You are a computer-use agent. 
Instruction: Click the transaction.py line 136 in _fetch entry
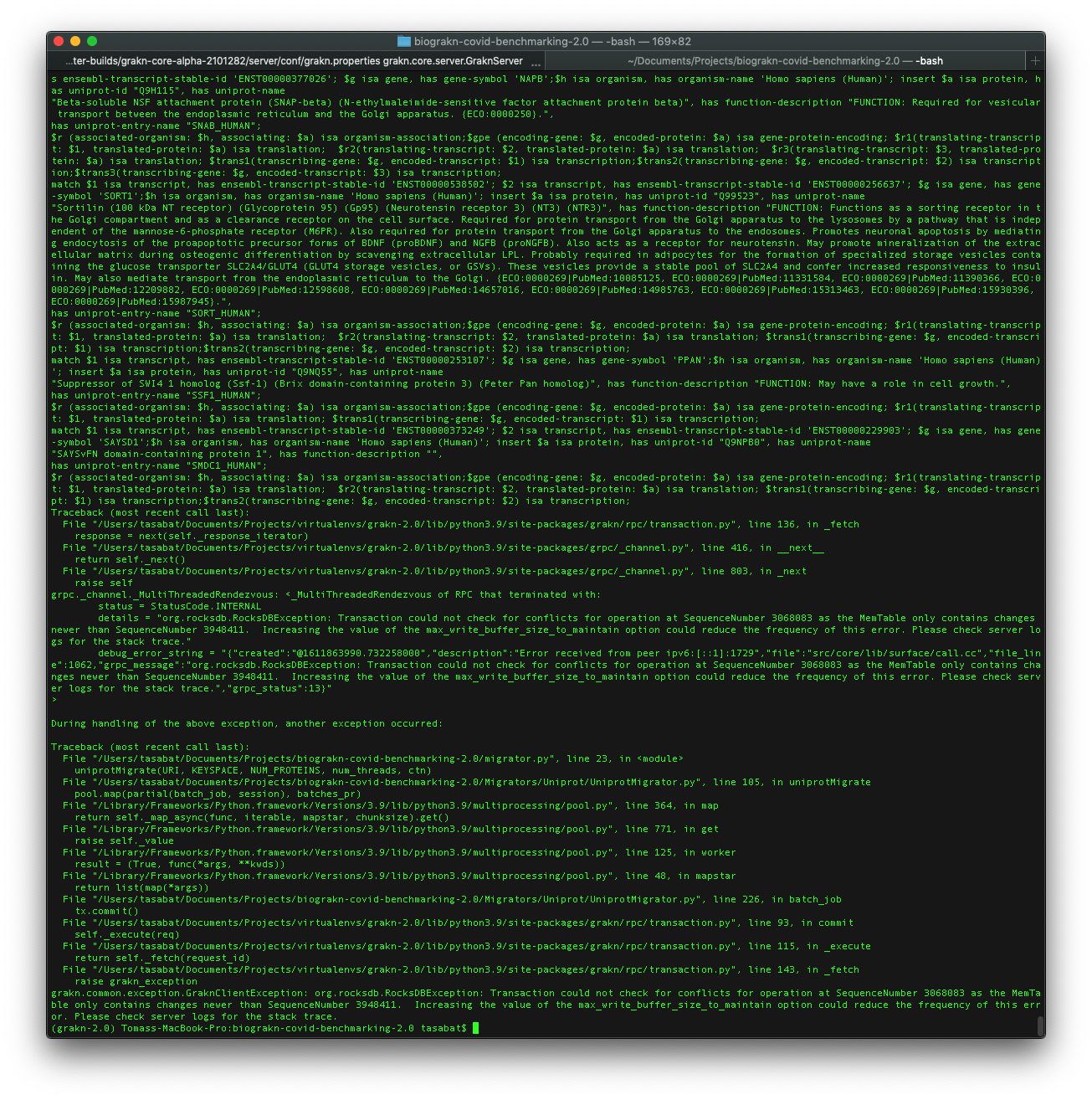click(x=460, y=524)
